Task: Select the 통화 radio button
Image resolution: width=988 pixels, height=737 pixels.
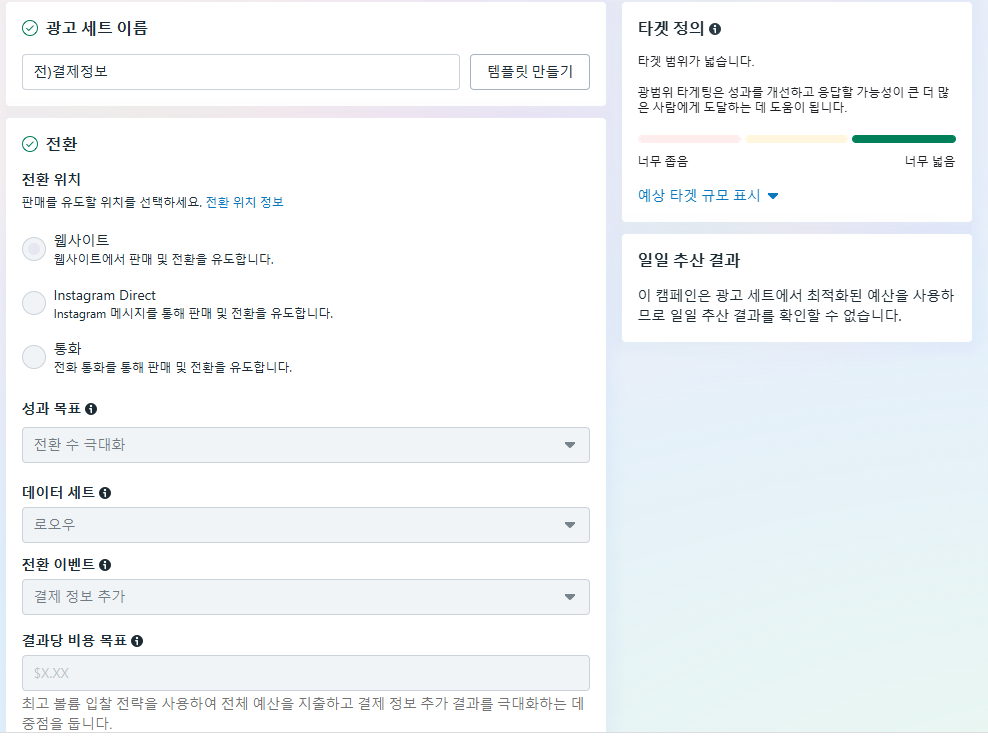Action: [x=34, y=357]
